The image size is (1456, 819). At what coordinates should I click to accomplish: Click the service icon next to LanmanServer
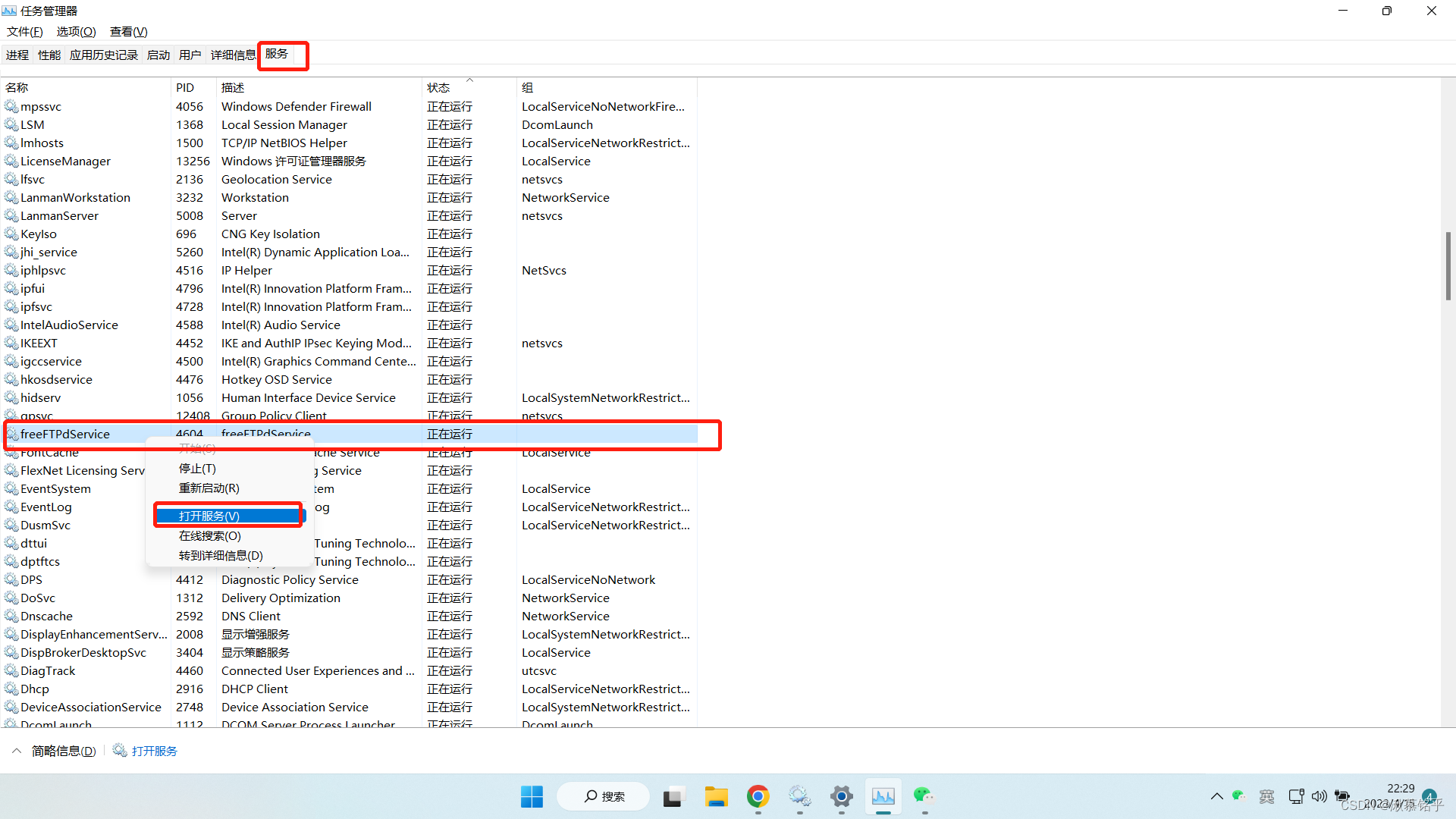11,216
